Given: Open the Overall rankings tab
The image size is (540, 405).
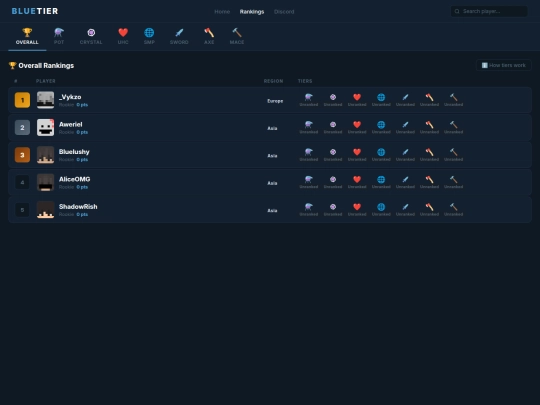Looking at the screenshot, I should [27, 37].
